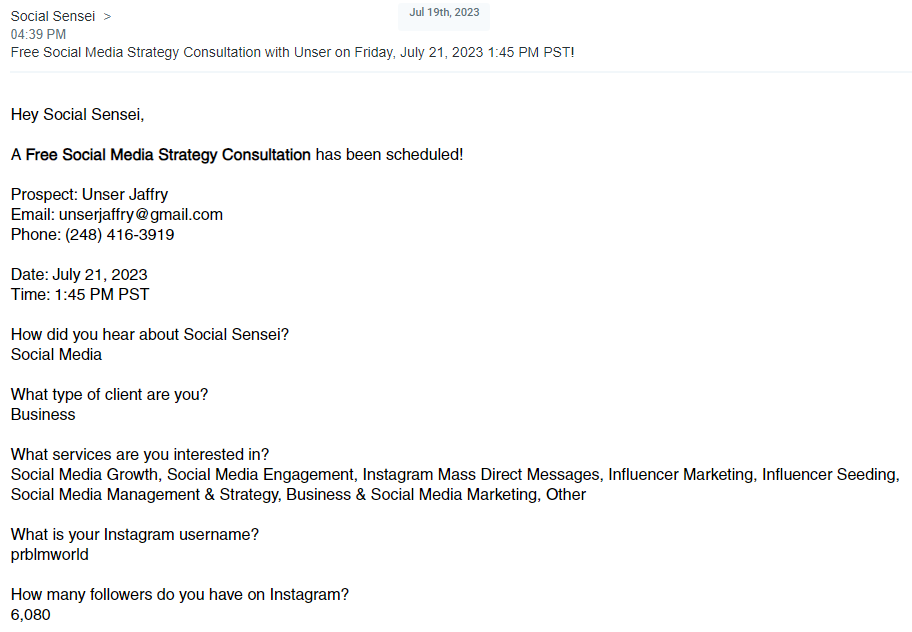Click the Social Sensei sender name
The image size is (912, 632).
click(x=52, y=16)
